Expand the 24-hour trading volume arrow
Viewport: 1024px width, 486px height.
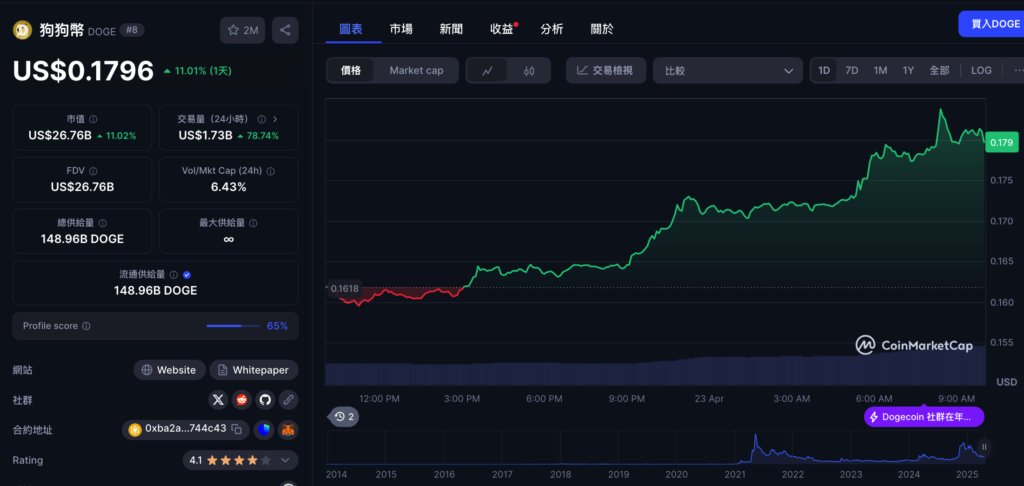(x=275, y=119)
